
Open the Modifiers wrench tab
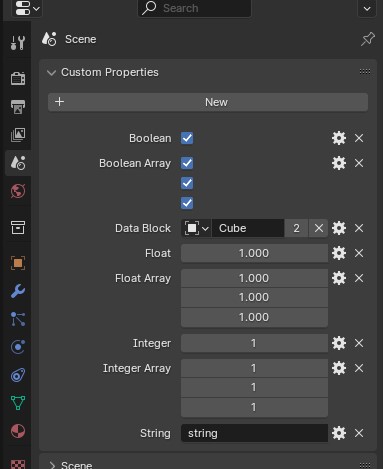tap(18, 291)
